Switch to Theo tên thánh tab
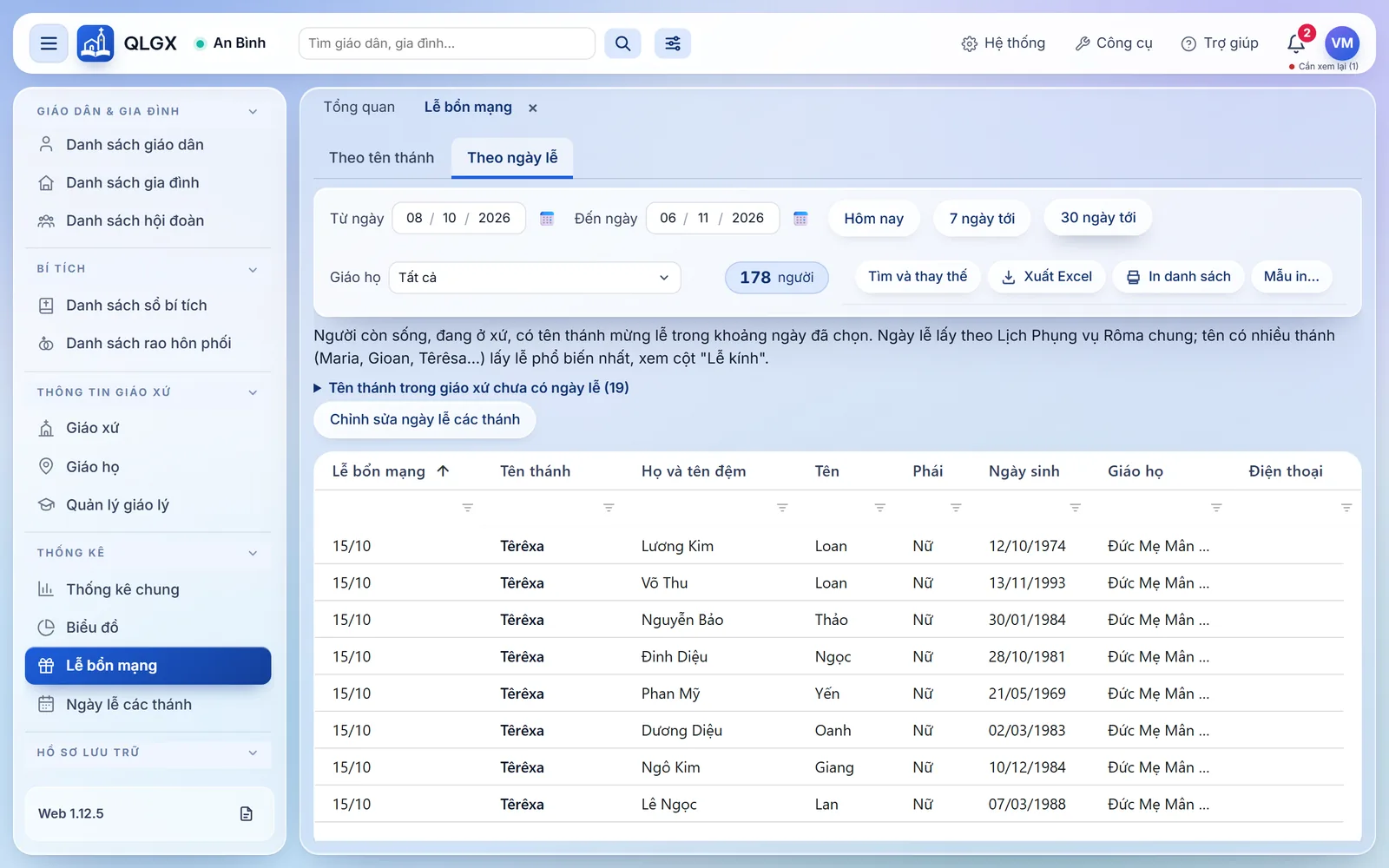This screenshot has width=1389, height=868. [381, 158]
